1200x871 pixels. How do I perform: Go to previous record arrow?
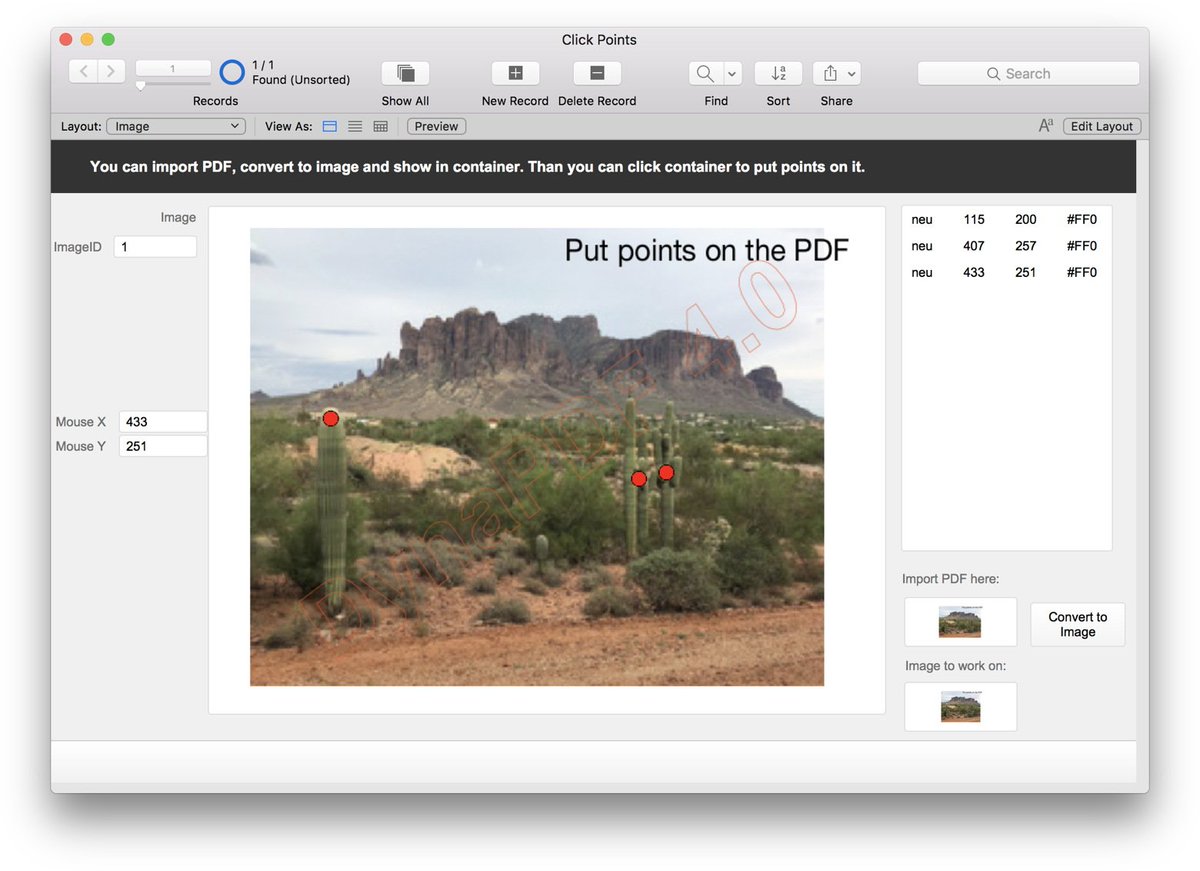(x=83, y=71)
